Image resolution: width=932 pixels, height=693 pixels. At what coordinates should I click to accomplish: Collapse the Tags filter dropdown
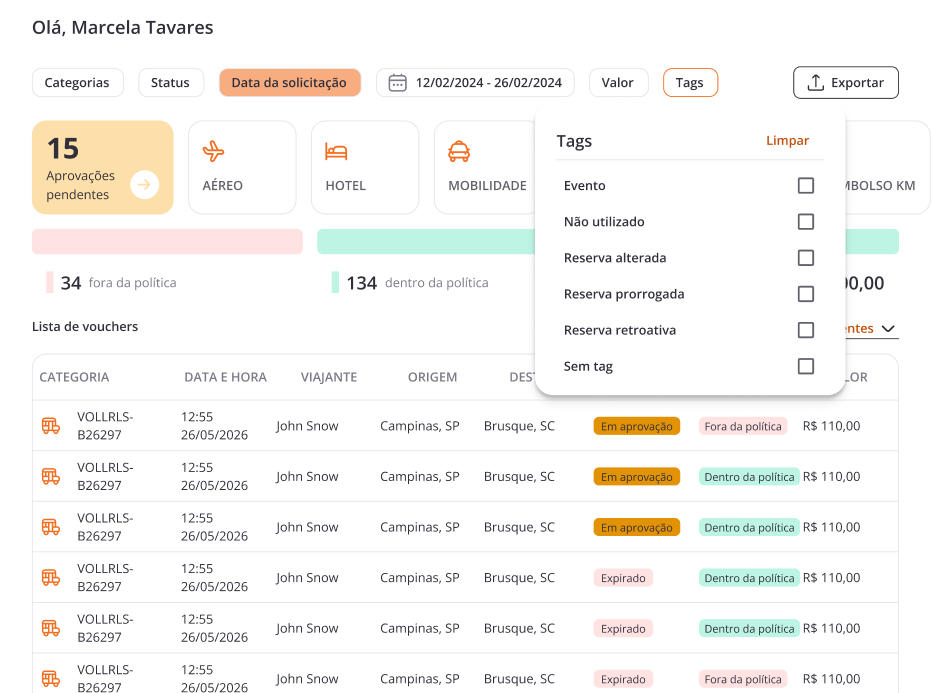[690, 83]
